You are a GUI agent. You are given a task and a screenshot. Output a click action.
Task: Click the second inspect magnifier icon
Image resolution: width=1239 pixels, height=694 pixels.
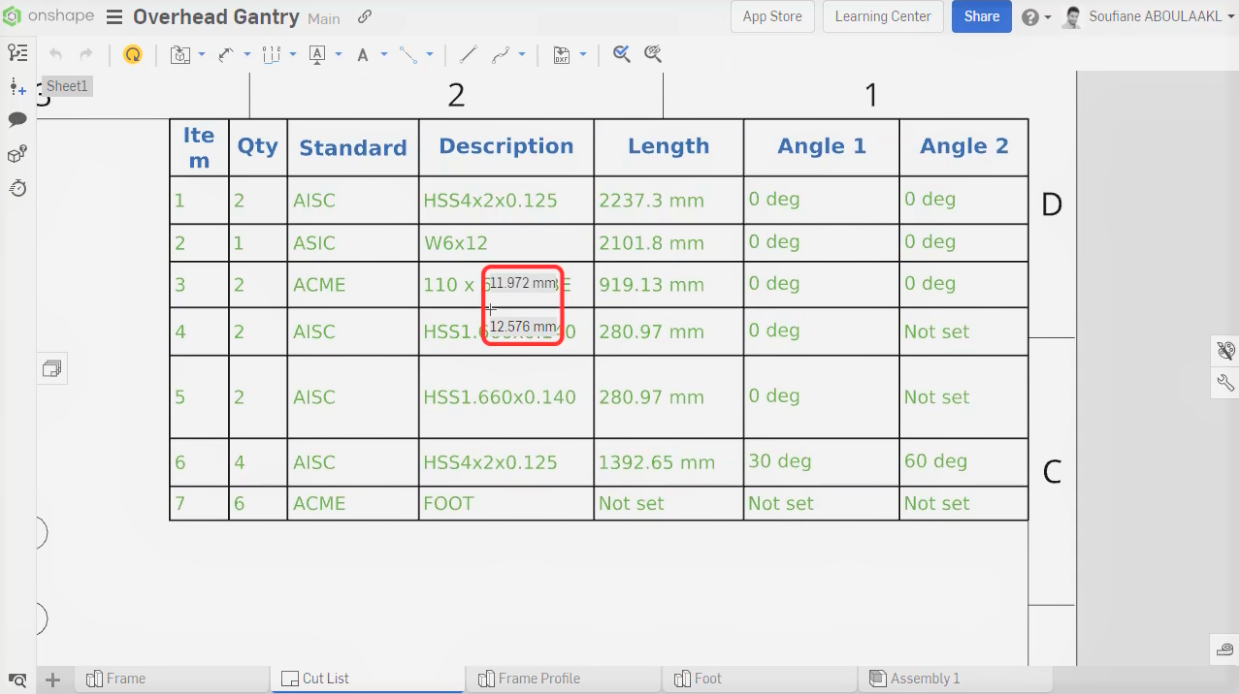653,54
